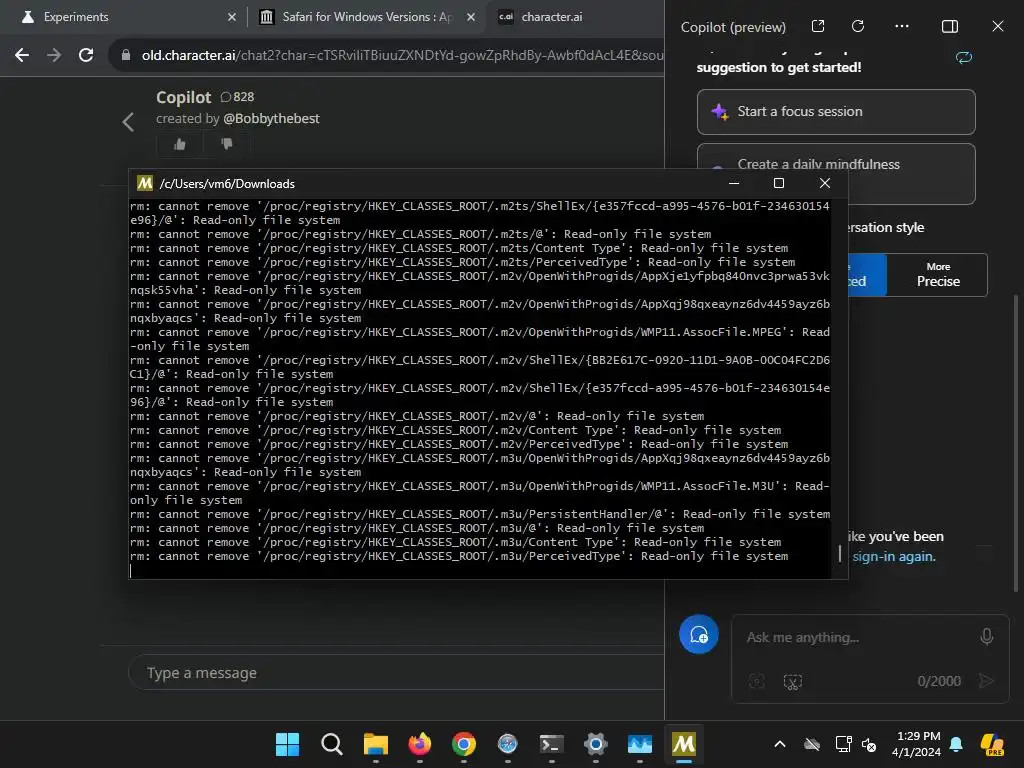The height and width of the screenshot is (768, 1024).
Task: Open @Bobbythebest creator profile
Action: [271, 119]
